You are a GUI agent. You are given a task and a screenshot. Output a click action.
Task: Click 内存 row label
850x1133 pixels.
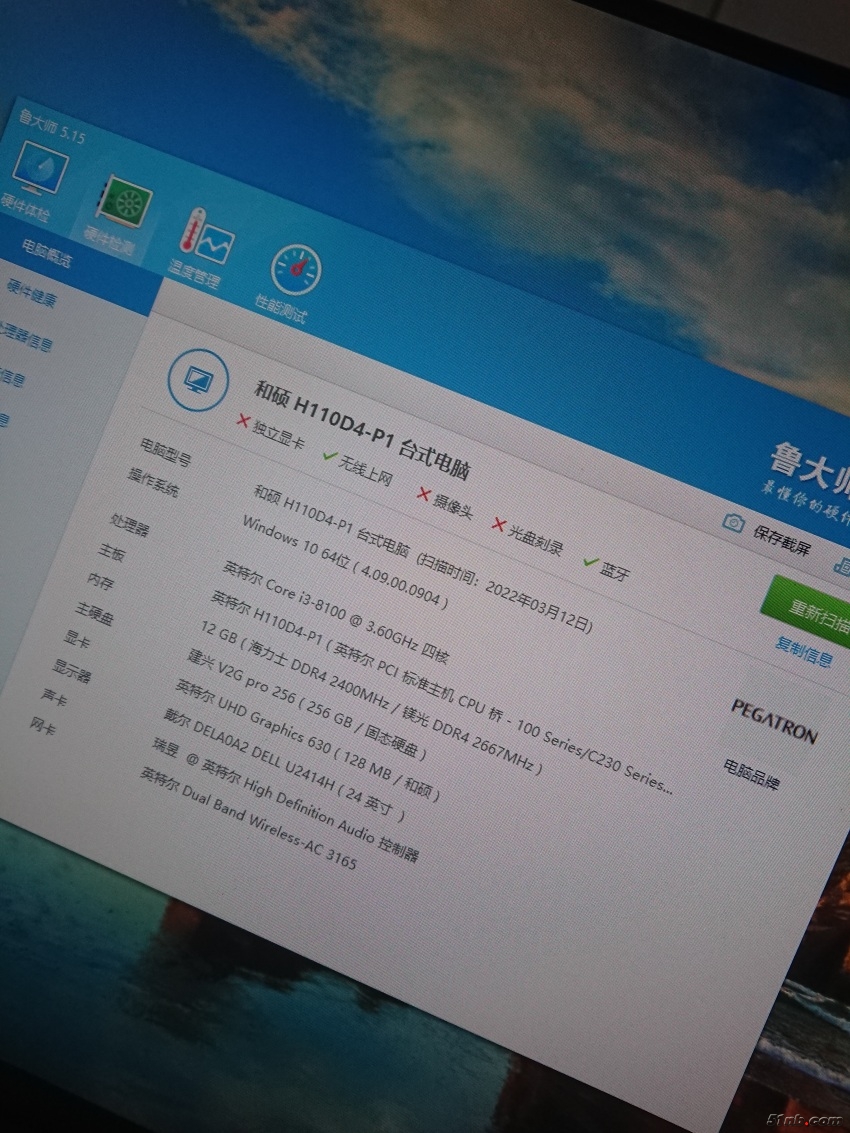pos(100,580)
